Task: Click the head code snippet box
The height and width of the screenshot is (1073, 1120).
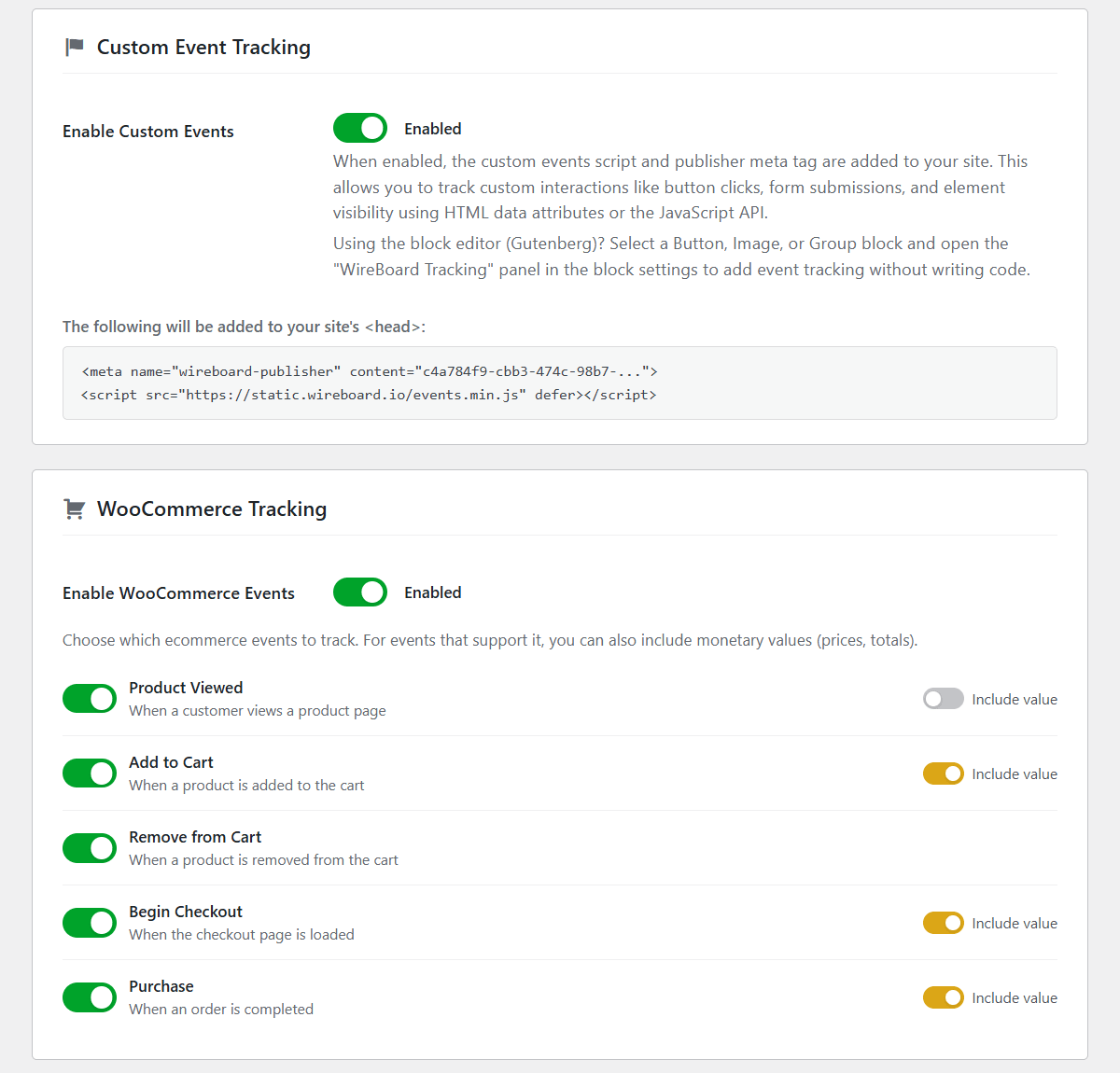Action: tap(560, 383)
